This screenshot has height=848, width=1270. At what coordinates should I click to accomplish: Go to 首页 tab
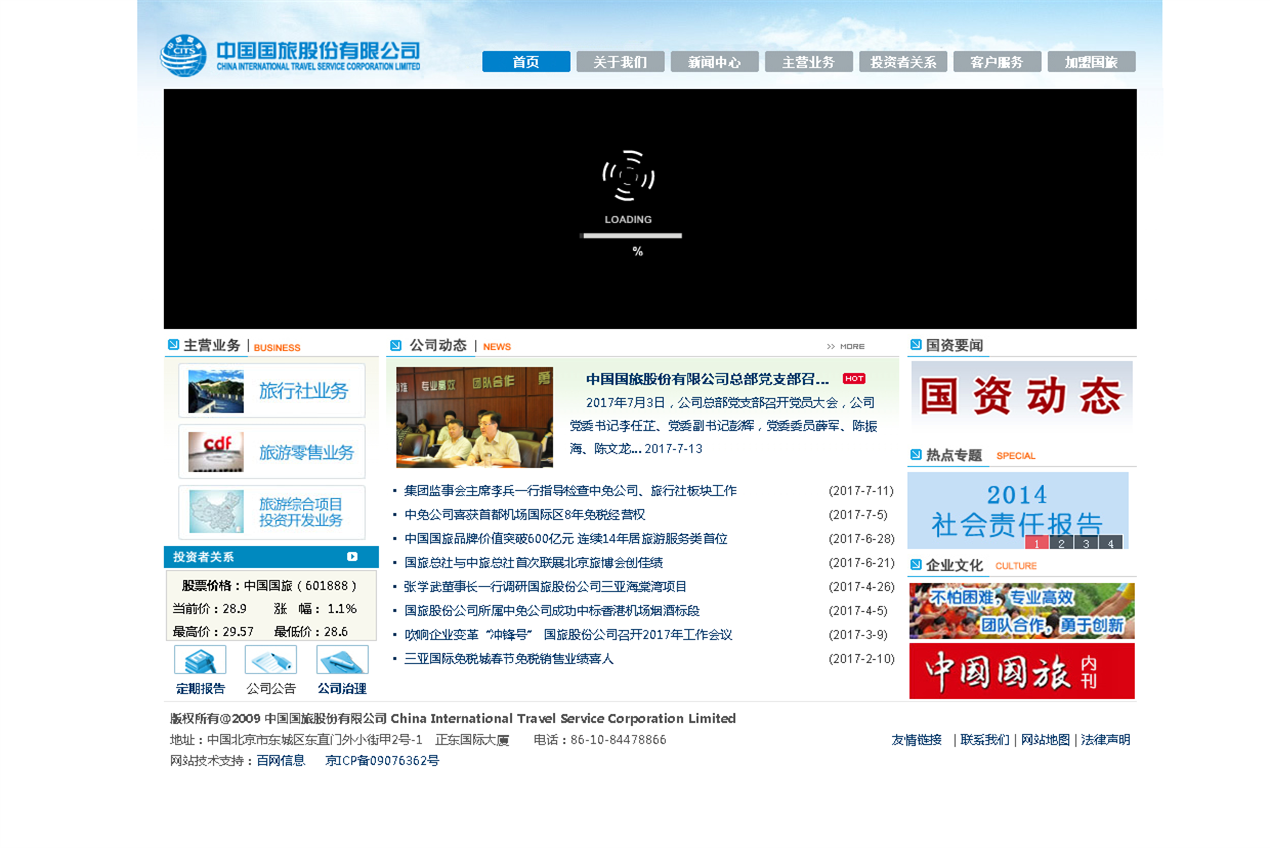pyautogui.click(x=526, y=62)
